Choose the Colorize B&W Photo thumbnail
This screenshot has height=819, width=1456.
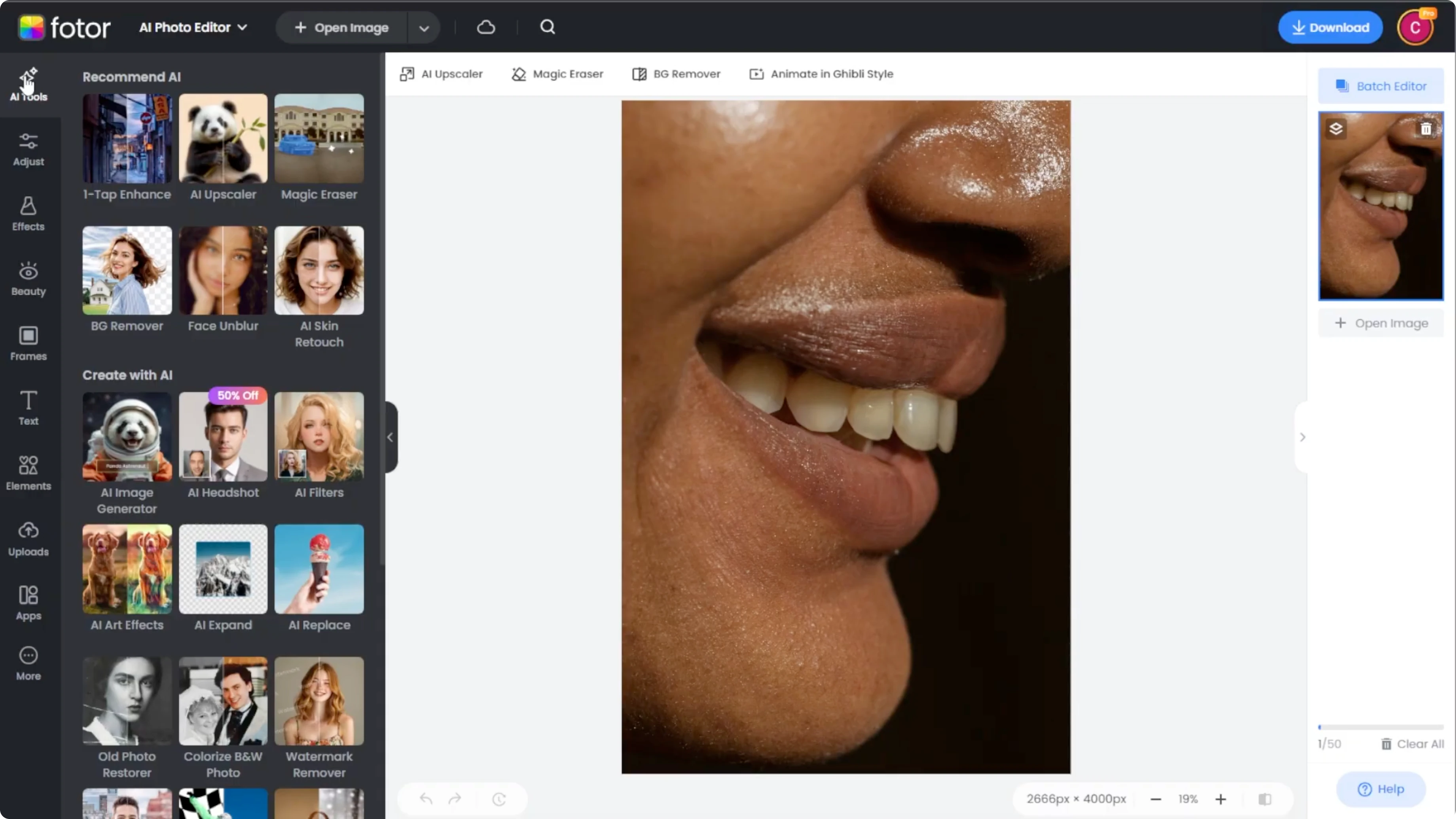pos(223,701)
